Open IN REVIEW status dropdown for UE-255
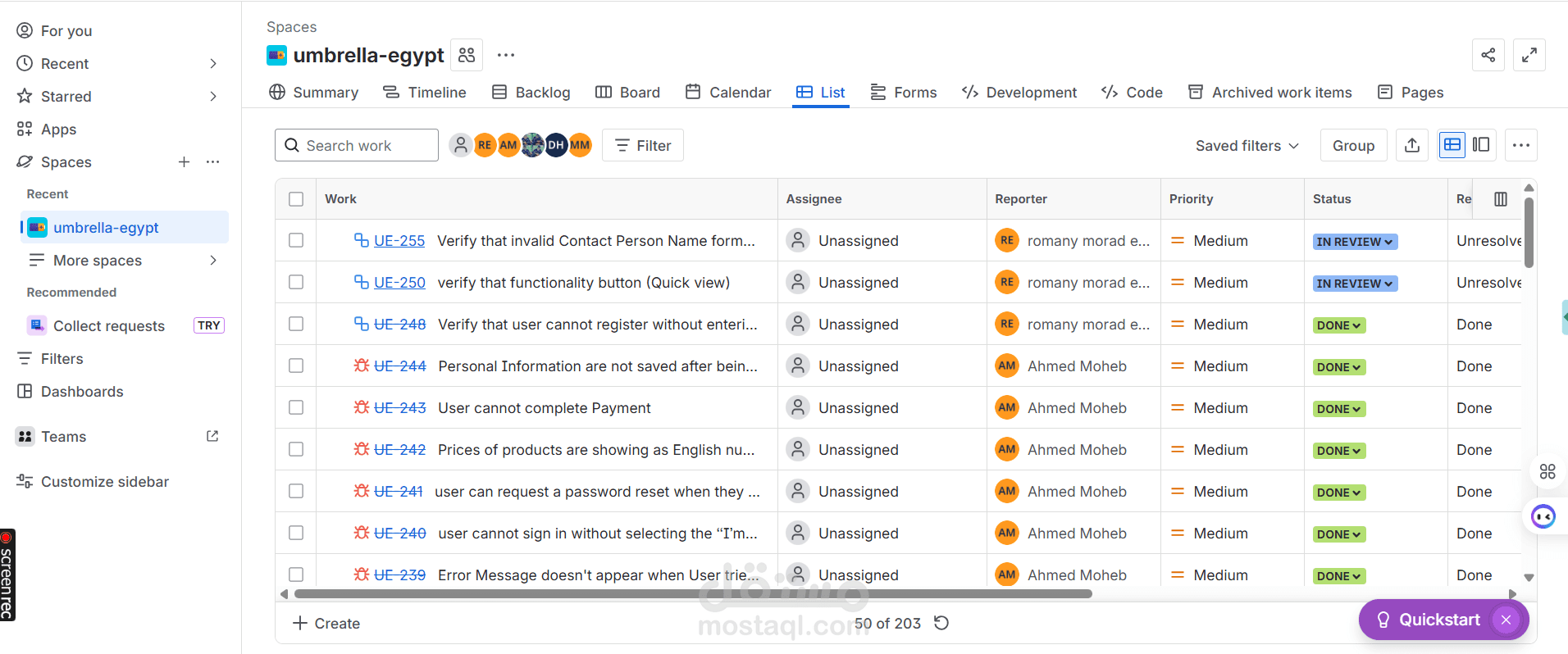Image resolution: width=1568 pixels, height=654 pixels. [x=1355, y=242]
